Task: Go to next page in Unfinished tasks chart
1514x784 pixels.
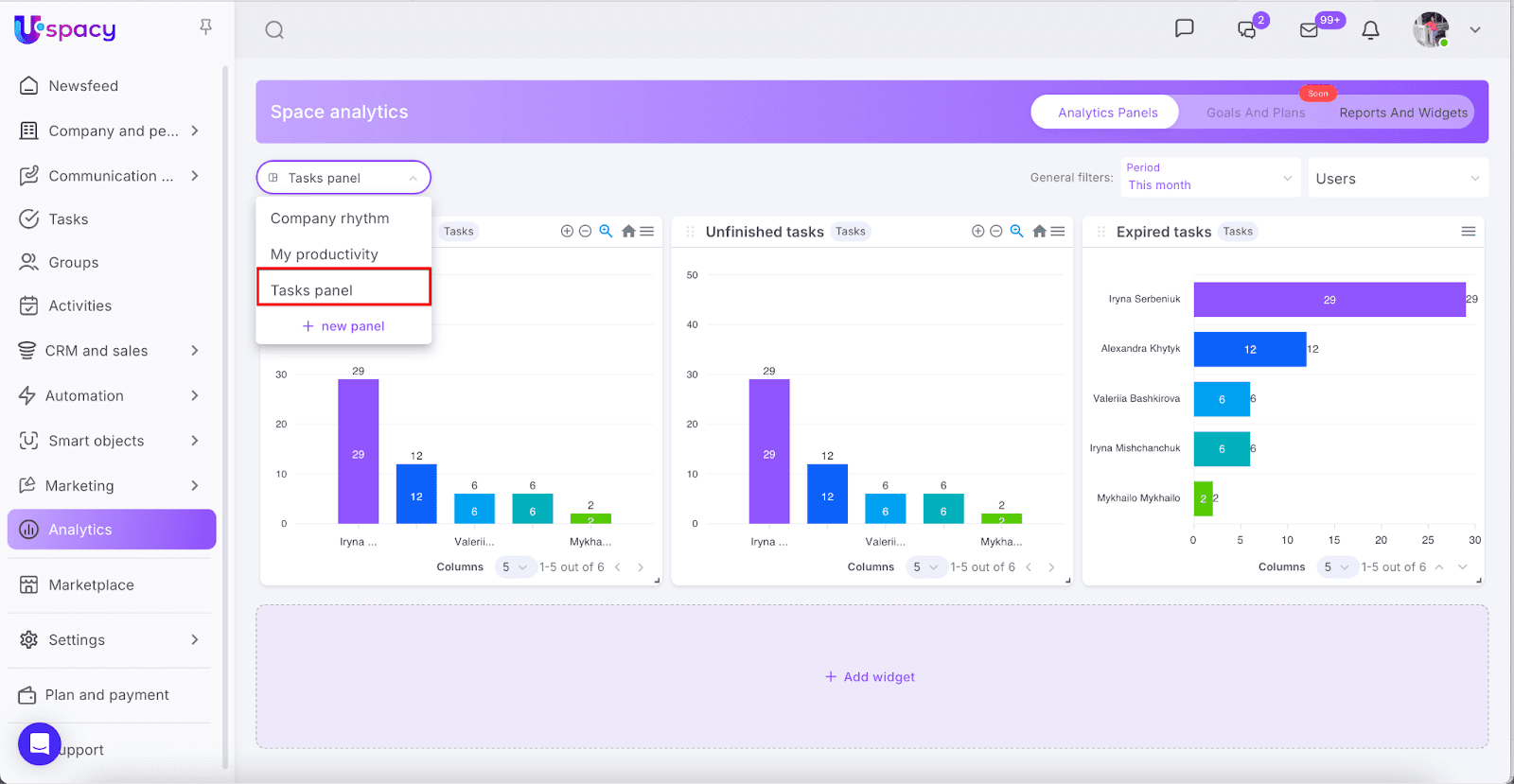Action: 1051,567
